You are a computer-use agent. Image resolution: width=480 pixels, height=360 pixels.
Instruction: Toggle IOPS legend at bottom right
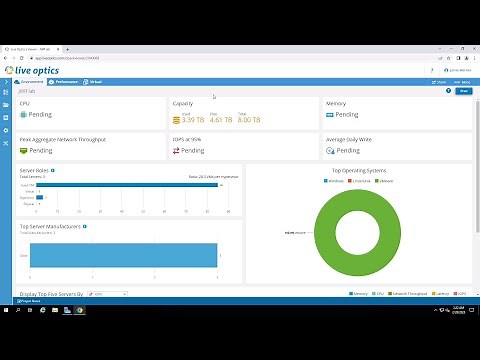tap(460, 294)
